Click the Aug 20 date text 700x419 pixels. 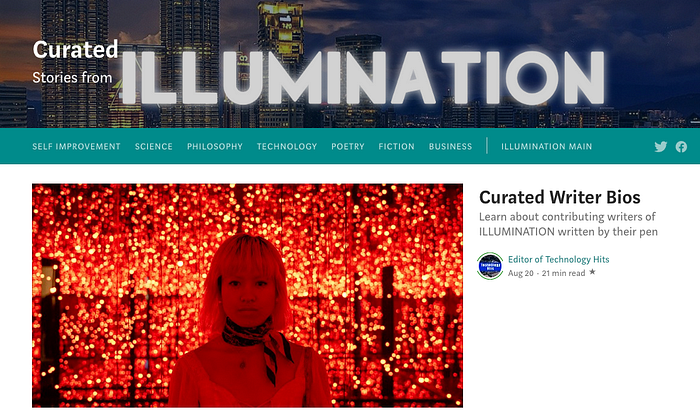[521, 273]
